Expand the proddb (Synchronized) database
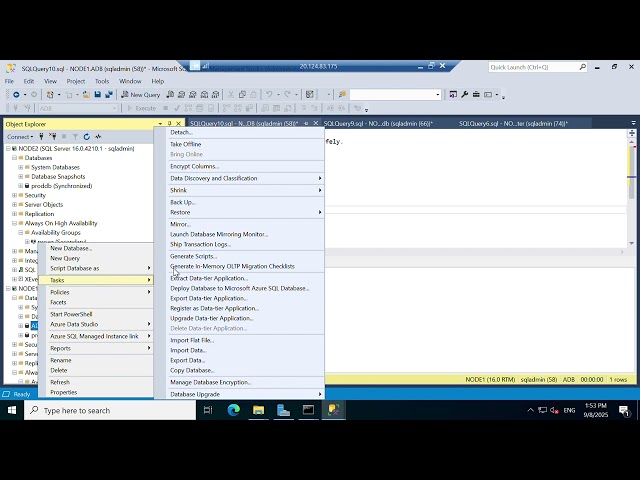640x480 pixels. [x=21, y=186]
